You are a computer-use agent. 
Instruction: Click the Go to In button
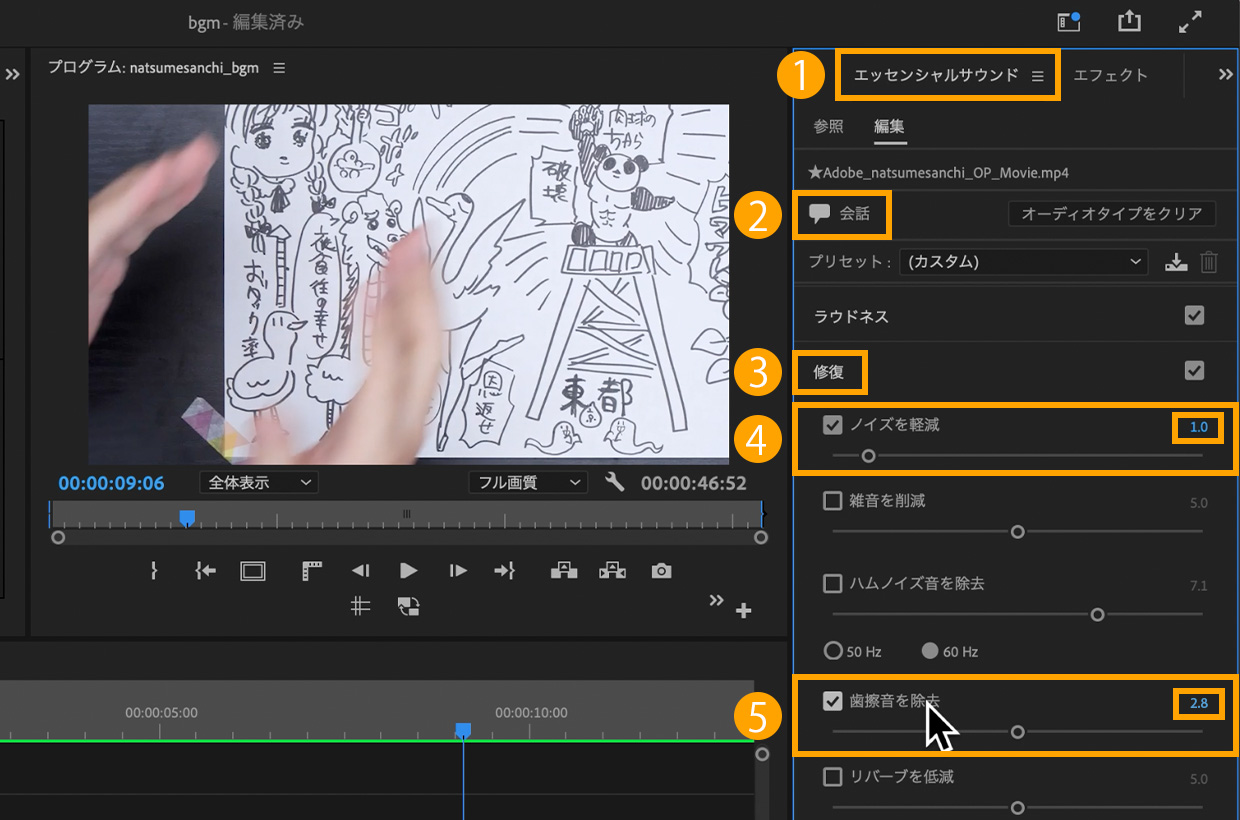point(205,571)
